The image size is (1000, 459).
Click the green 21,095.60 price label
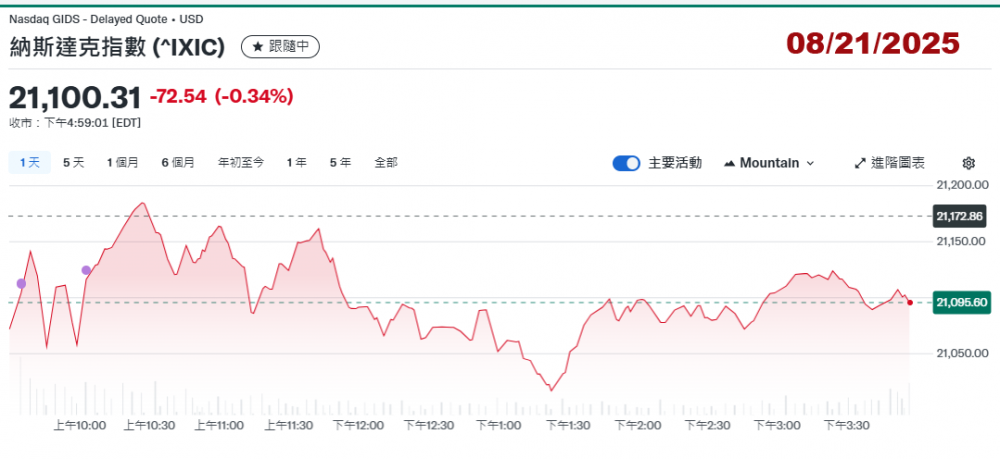coord(959,302)
